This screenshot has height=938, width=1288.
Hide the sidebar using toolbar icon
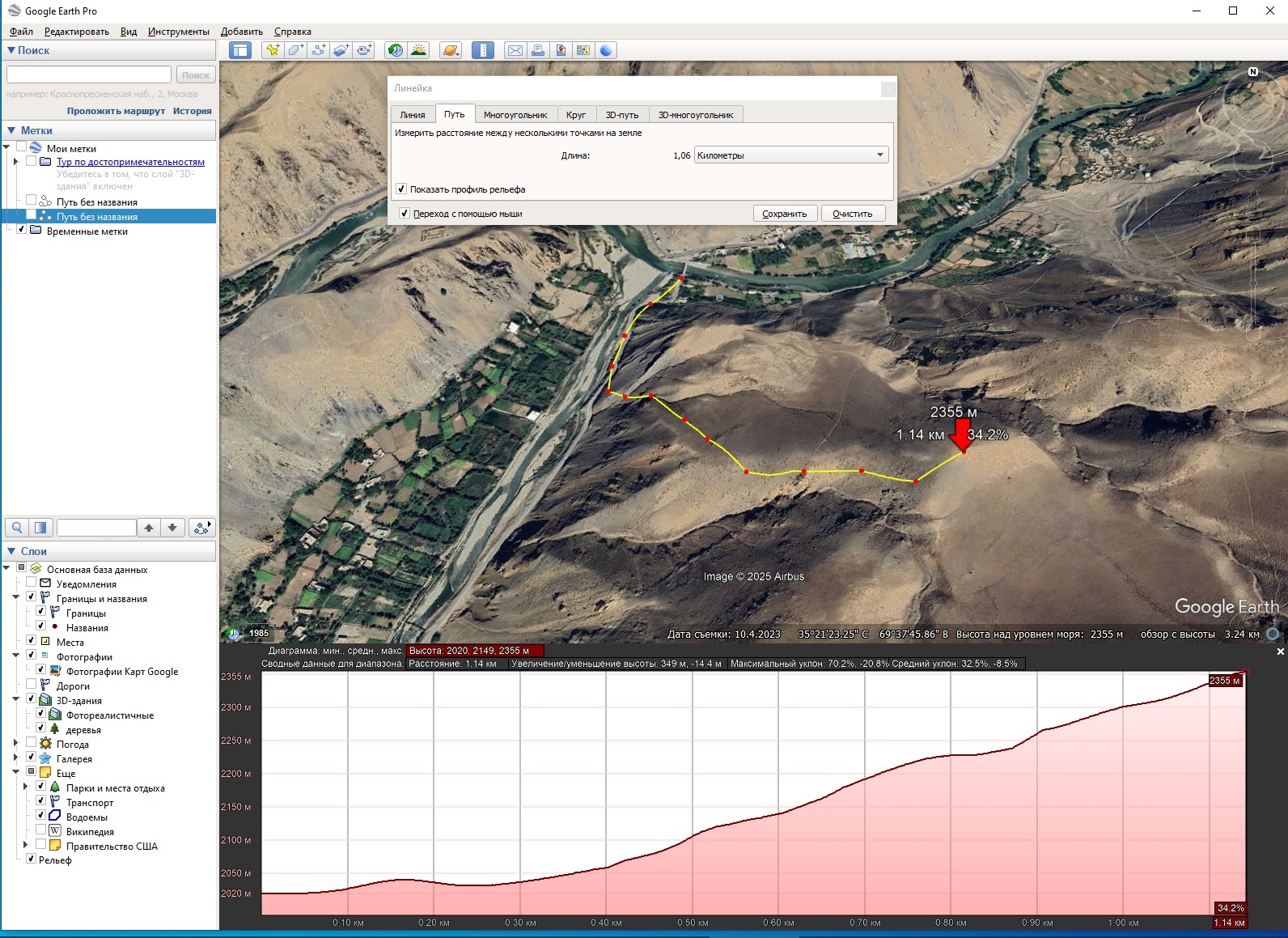[240, 50]
